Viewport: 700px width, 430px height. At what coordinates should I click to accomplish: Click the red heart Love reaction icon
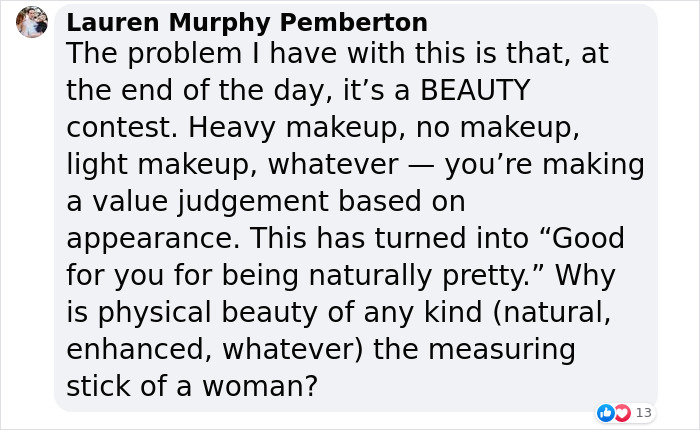[621, 412]
